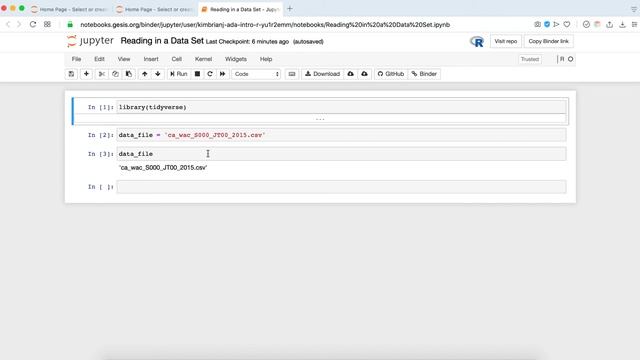Click the kernel idle circle indicator
Viewport: 640px width, 360px height.
[571, 59]
